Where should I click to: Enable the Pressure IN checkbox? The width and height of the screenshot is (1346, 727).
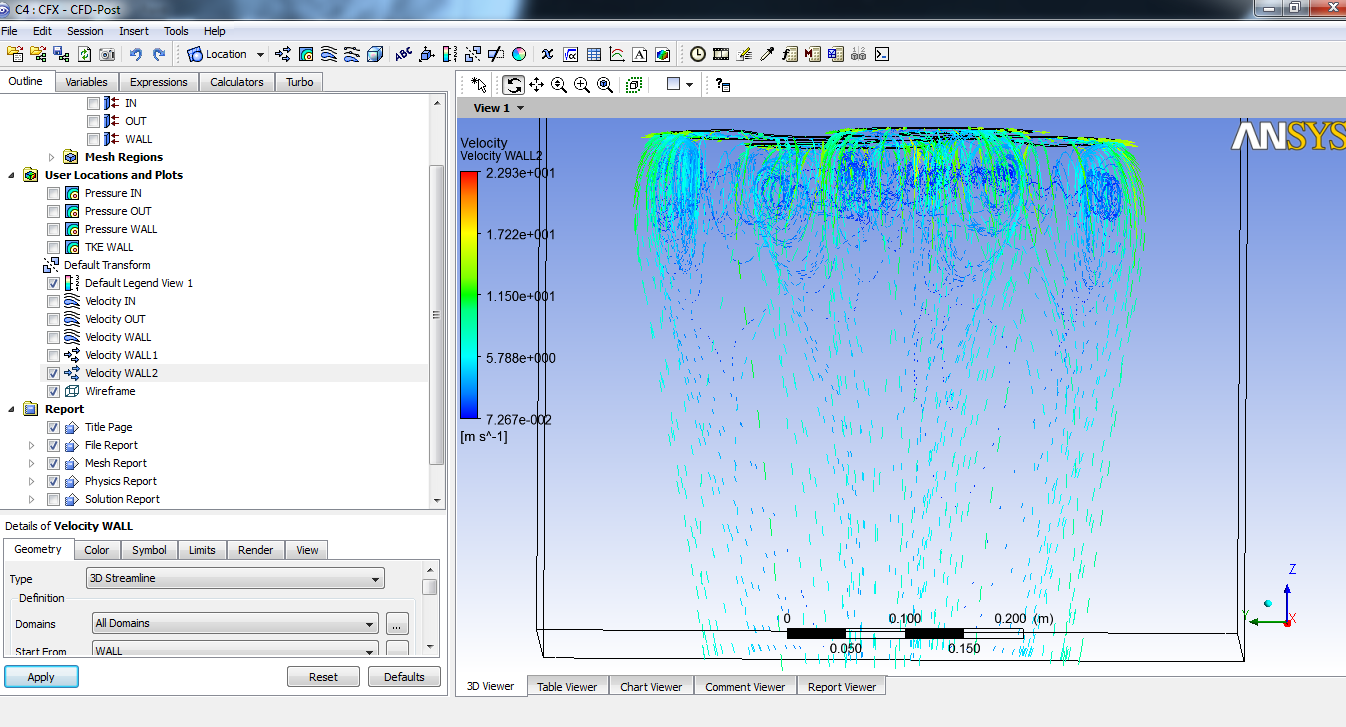click(x=54, y=193)
